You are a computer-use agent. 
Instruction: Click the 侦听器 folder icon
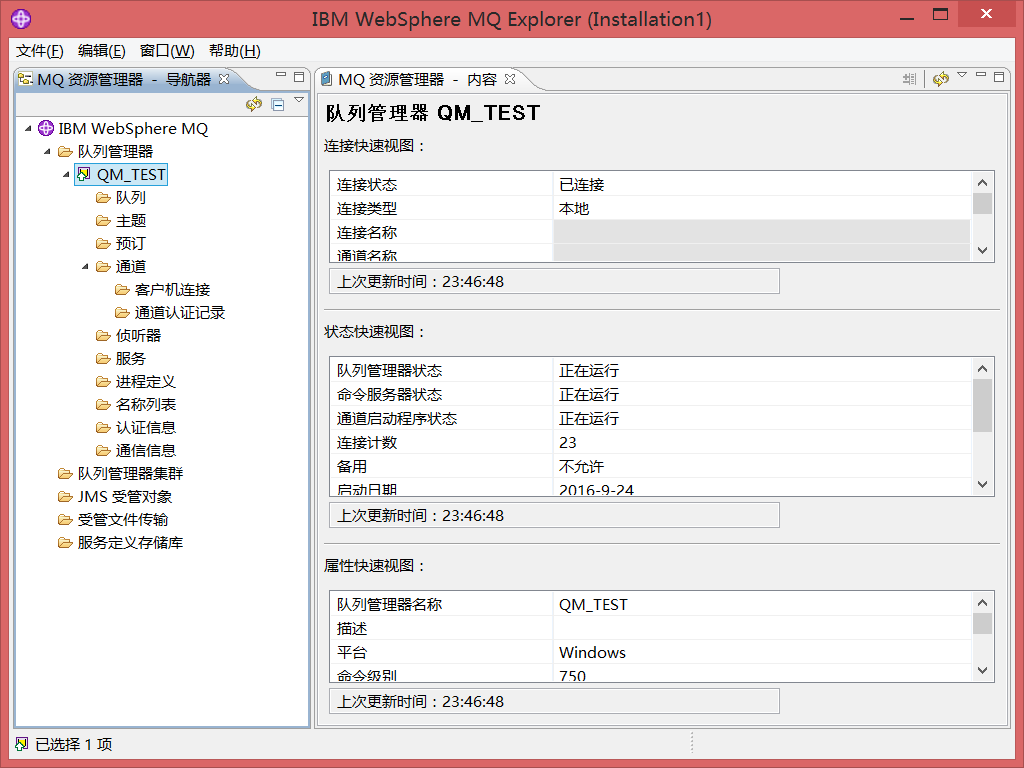(103, 336)
